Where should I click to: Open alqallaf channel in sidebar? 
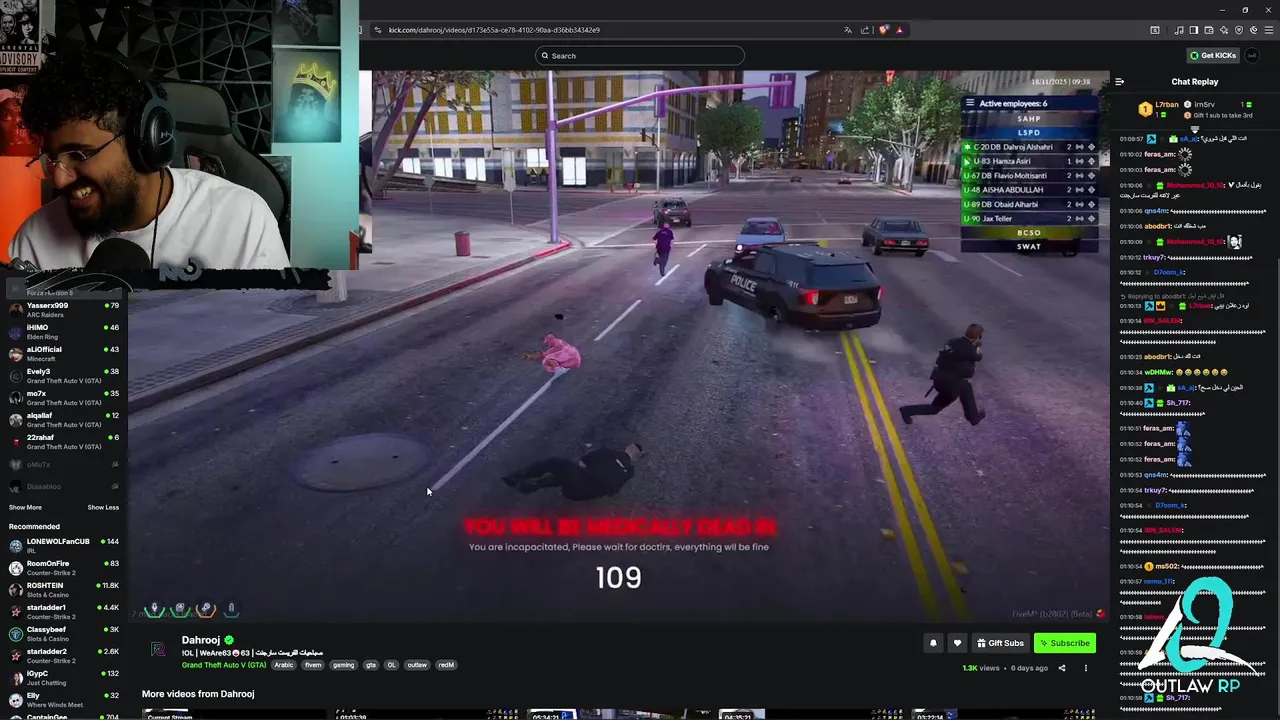pyautogui.click(x=64, y=420)
